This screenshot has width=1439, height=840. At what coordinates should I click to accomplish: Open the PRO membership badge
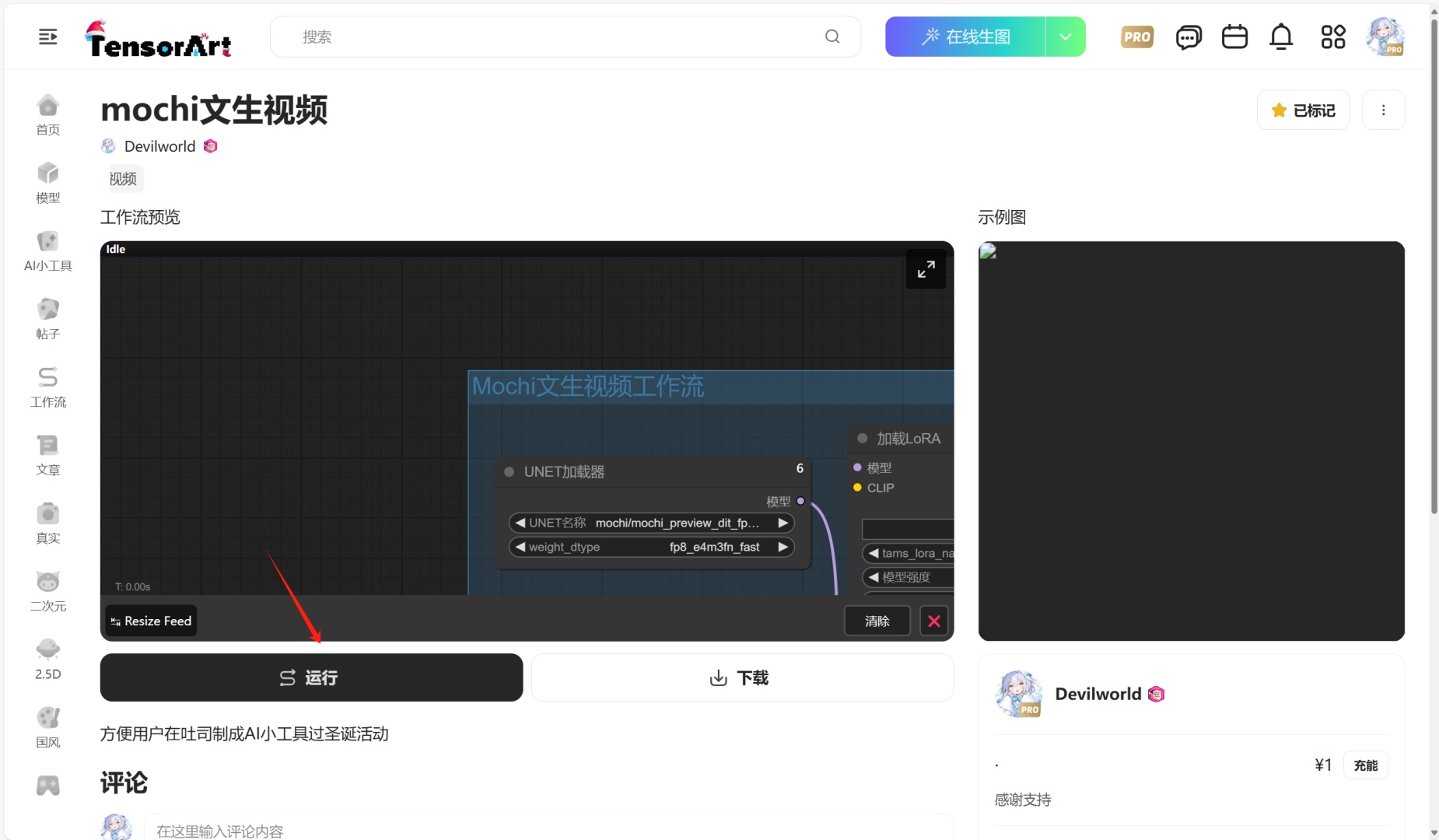pyautogui.click(x=1137, y=37)
